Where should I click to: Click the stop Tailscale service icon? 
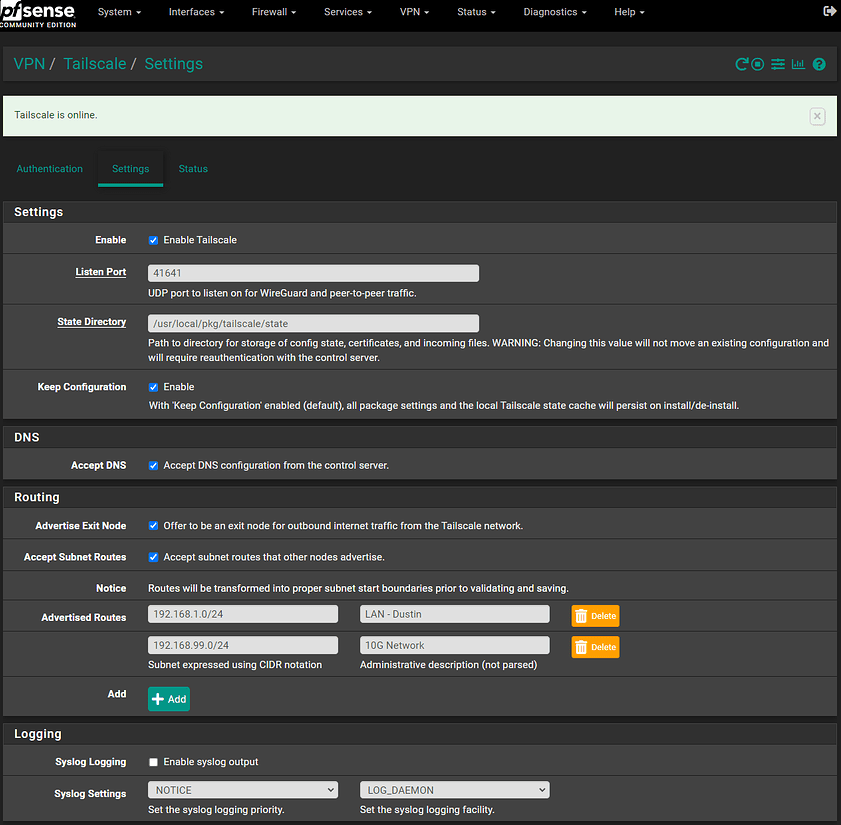(759, 64)
